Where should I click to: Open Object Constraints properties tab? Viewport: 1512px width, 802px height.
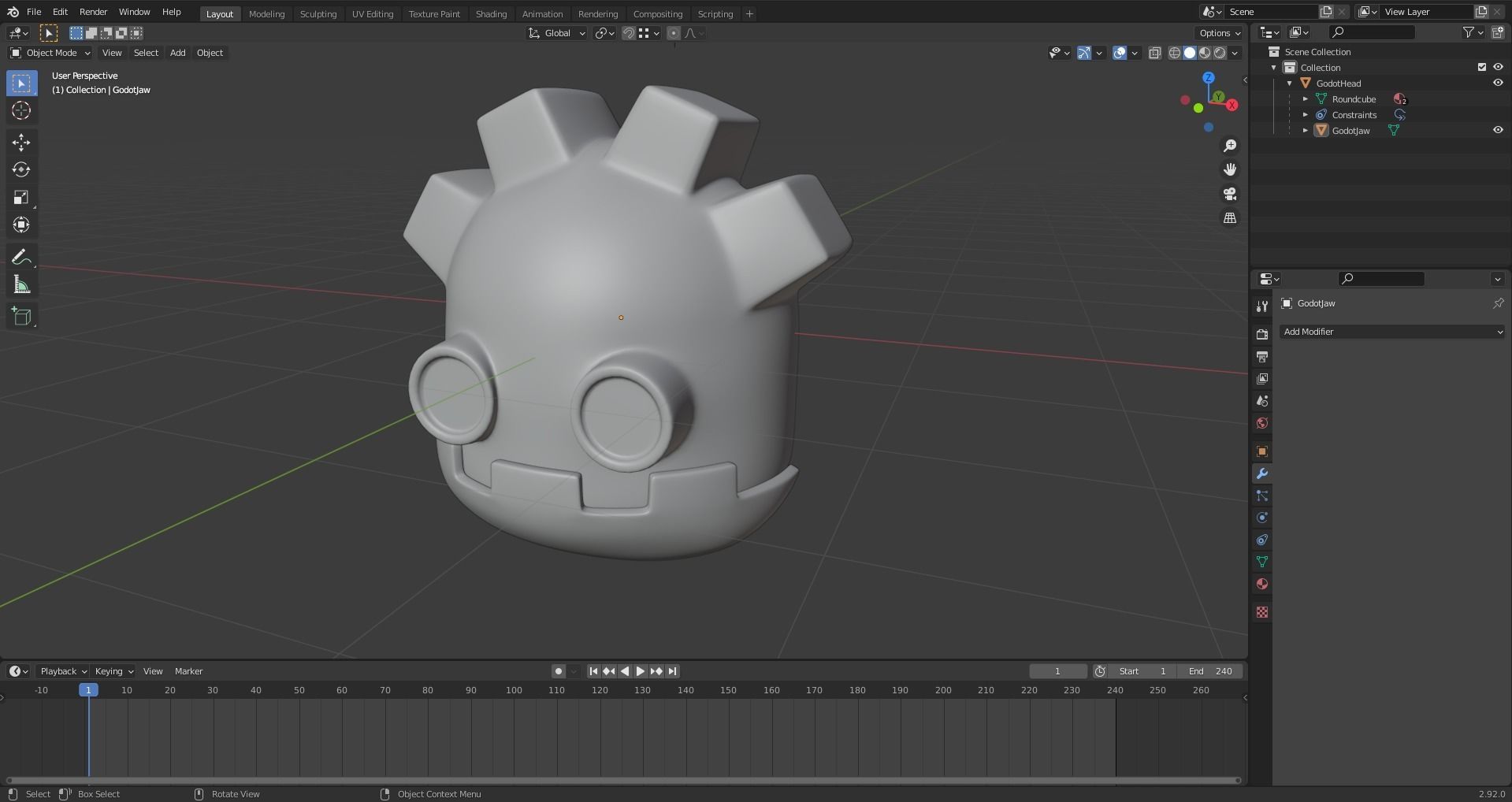[x=1261, y=540]
